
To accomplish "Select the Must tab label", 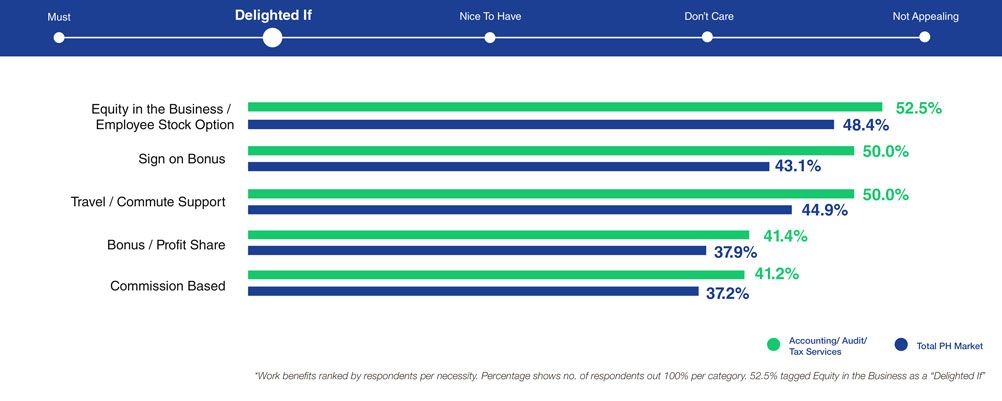I will tap(59, 16).
